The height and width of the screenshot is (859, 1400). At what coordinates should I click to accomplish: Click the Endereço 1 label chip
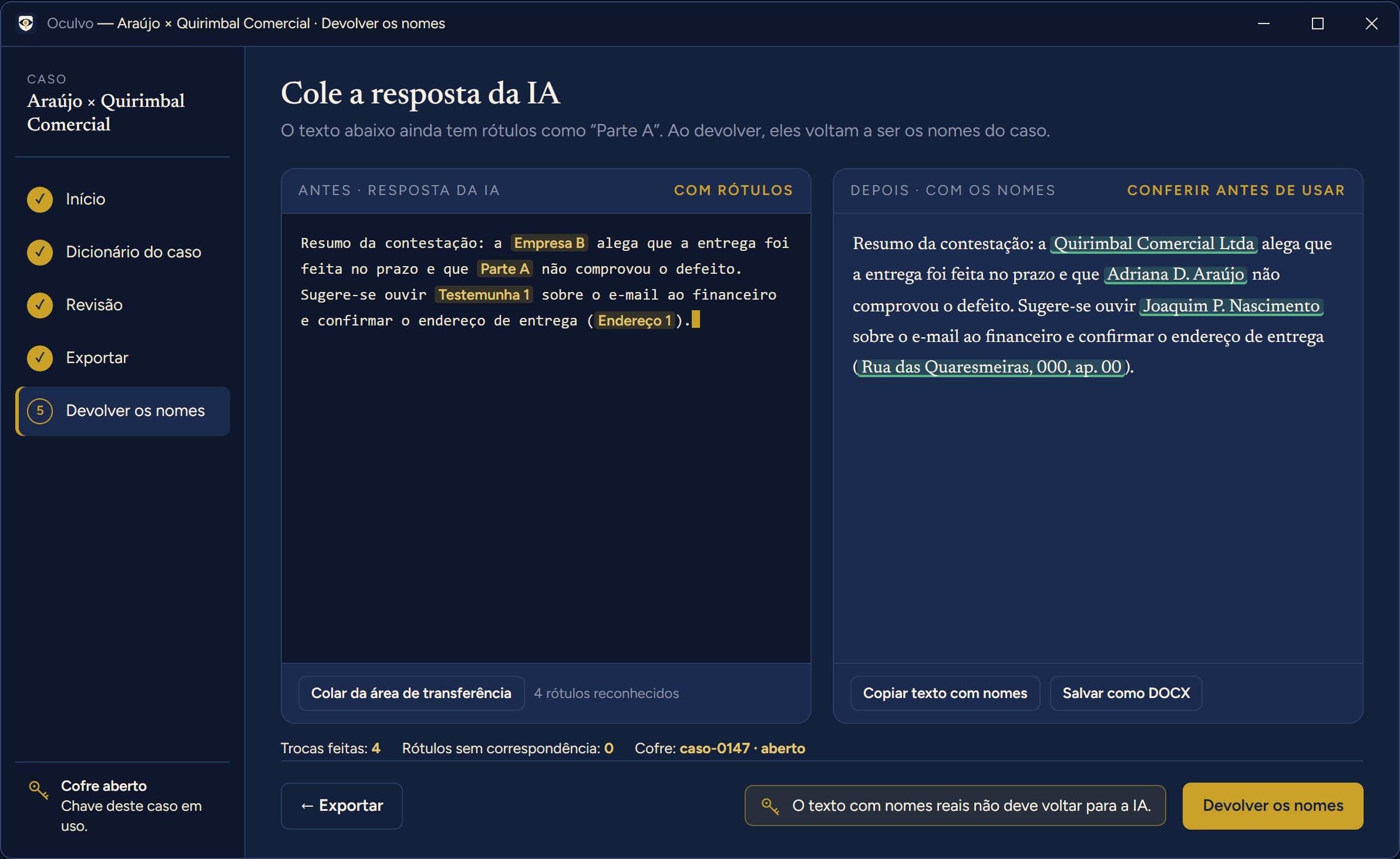pyautogui.click(x=634, y=320)
